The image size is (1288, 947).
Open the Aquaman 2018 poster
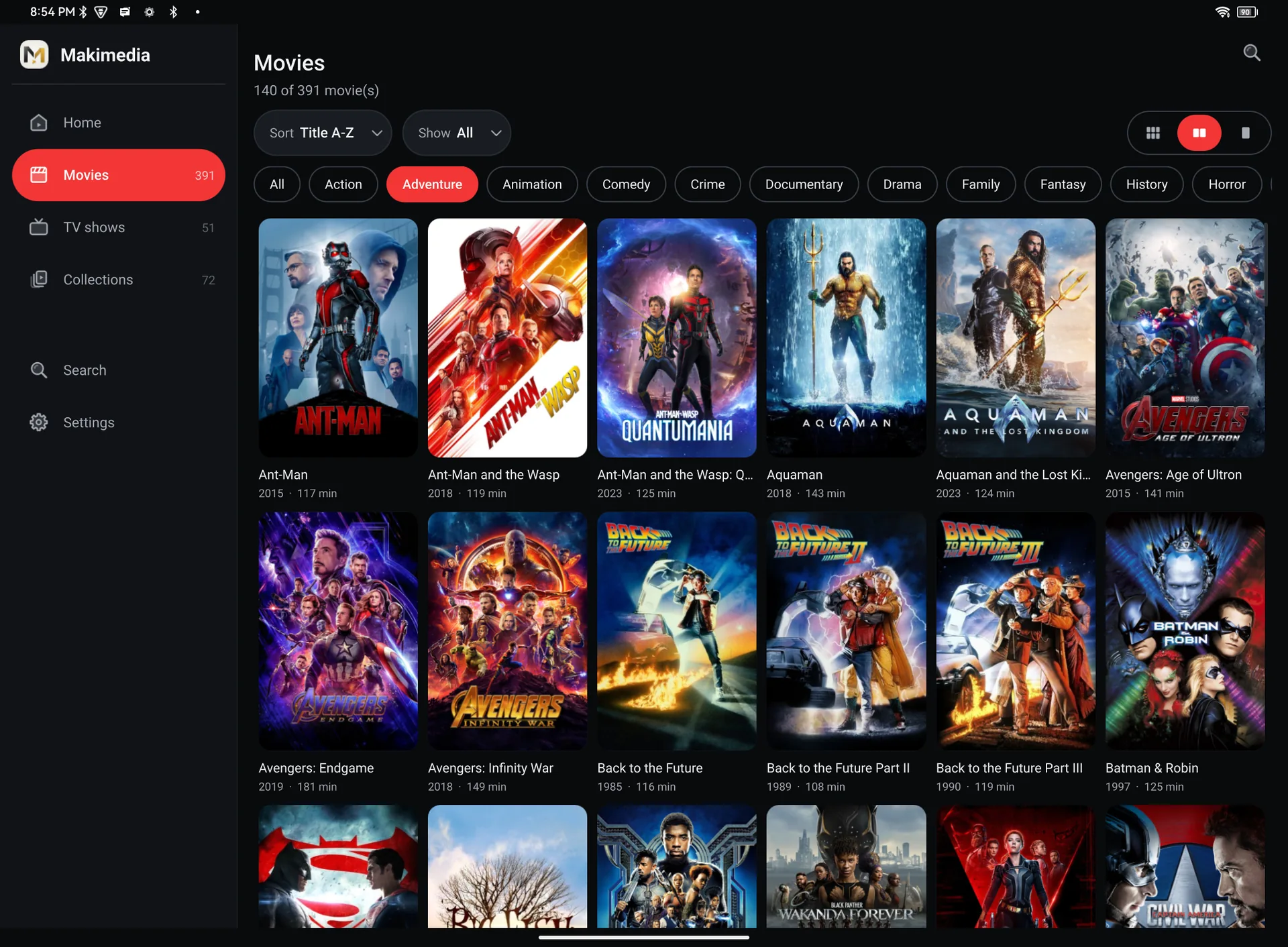(x=846, y=338)
